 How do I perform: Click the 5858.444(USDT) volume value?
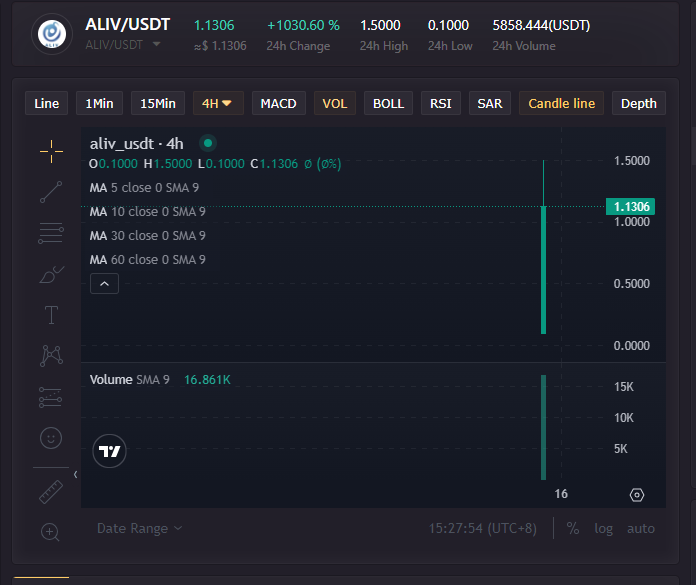(x=541, y=25)
